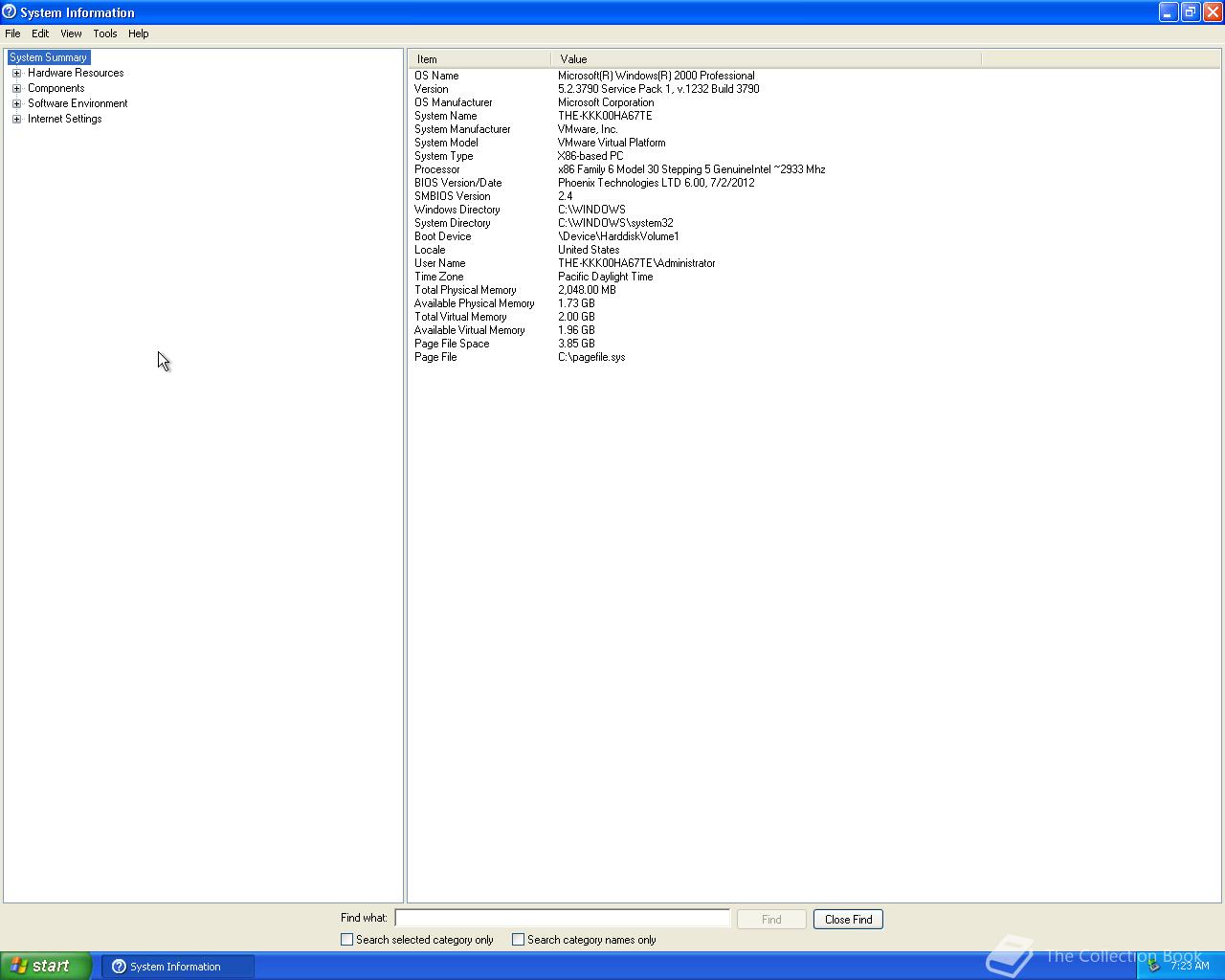Open the Help menu
The height and width of the screenshot is (980, 1225).
tap(139, 33)
